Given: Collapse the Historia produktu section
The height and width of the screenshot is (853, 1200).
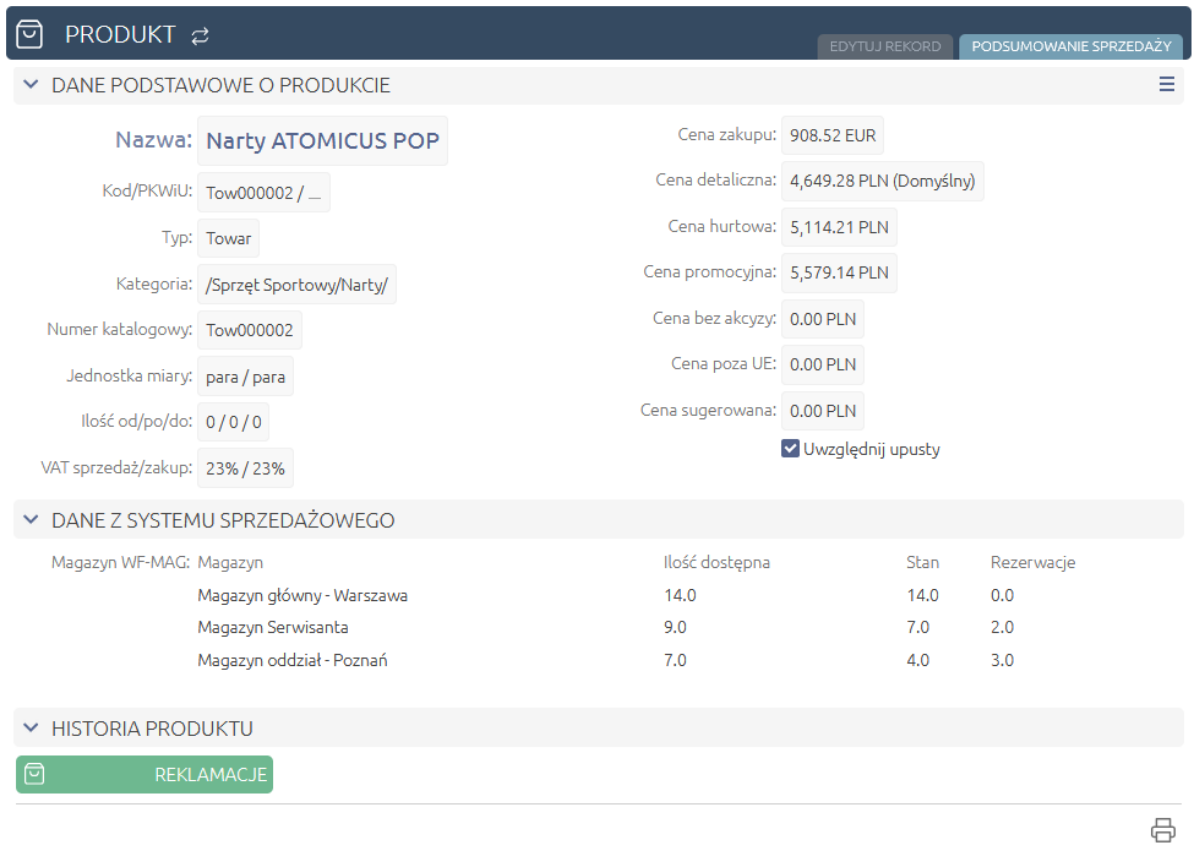Looking at the screenshot, I should (x=31, y=728).
